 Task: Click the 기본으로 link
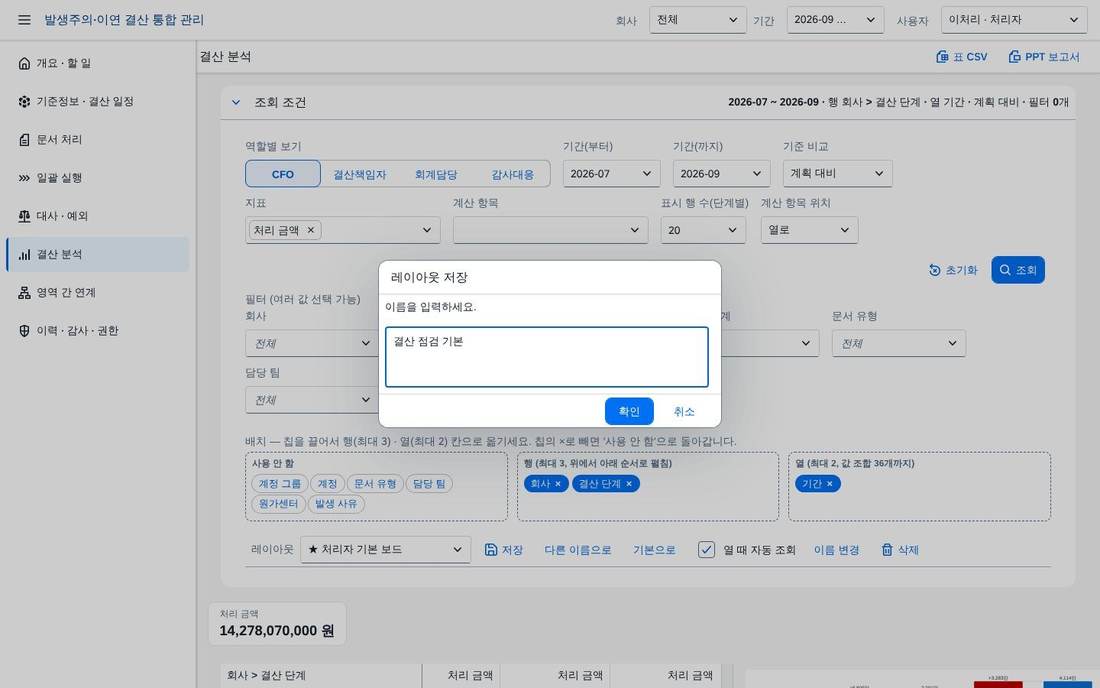click(x=654, y=550)
